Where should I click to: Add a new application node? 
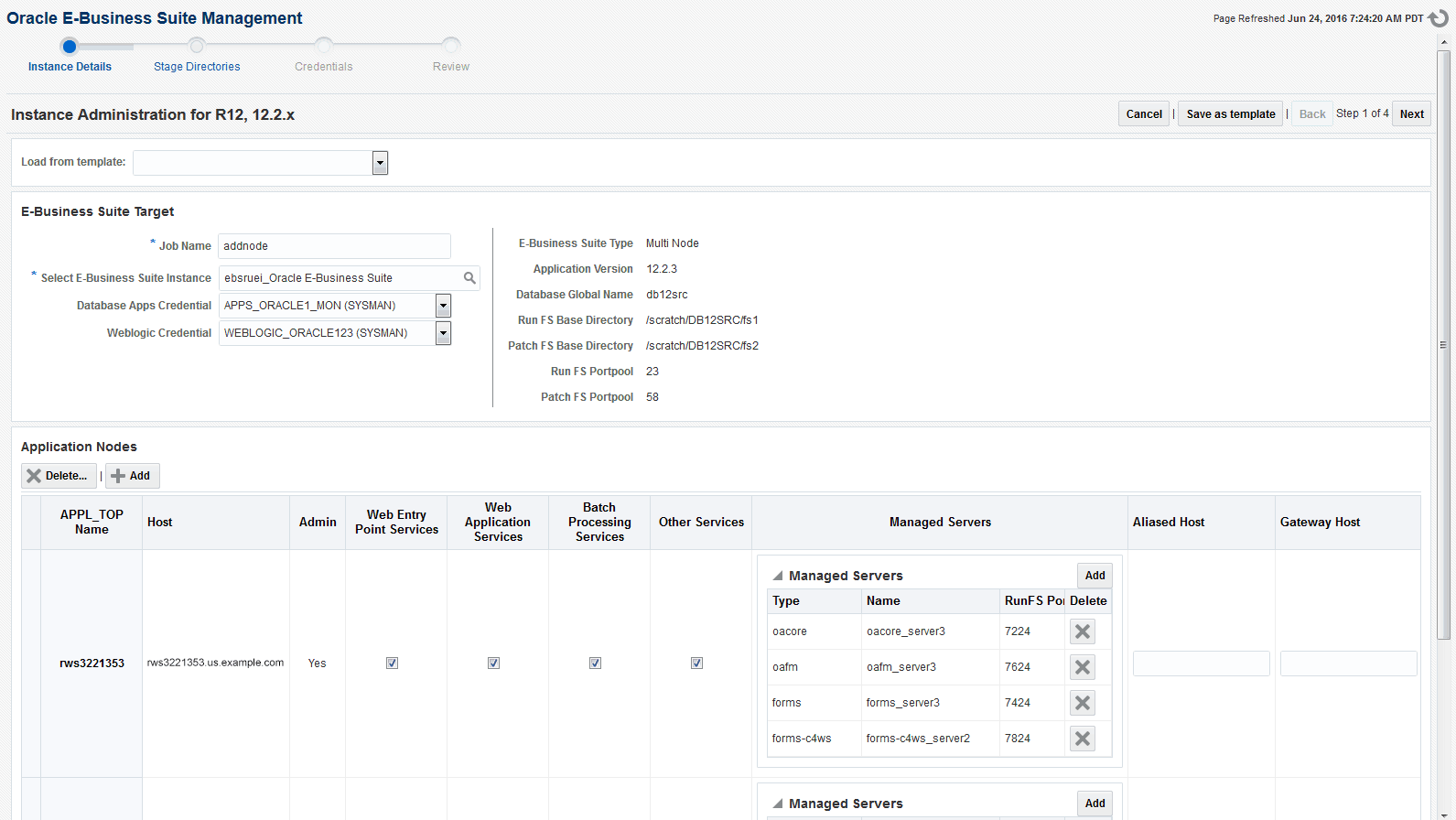(132, 476)
